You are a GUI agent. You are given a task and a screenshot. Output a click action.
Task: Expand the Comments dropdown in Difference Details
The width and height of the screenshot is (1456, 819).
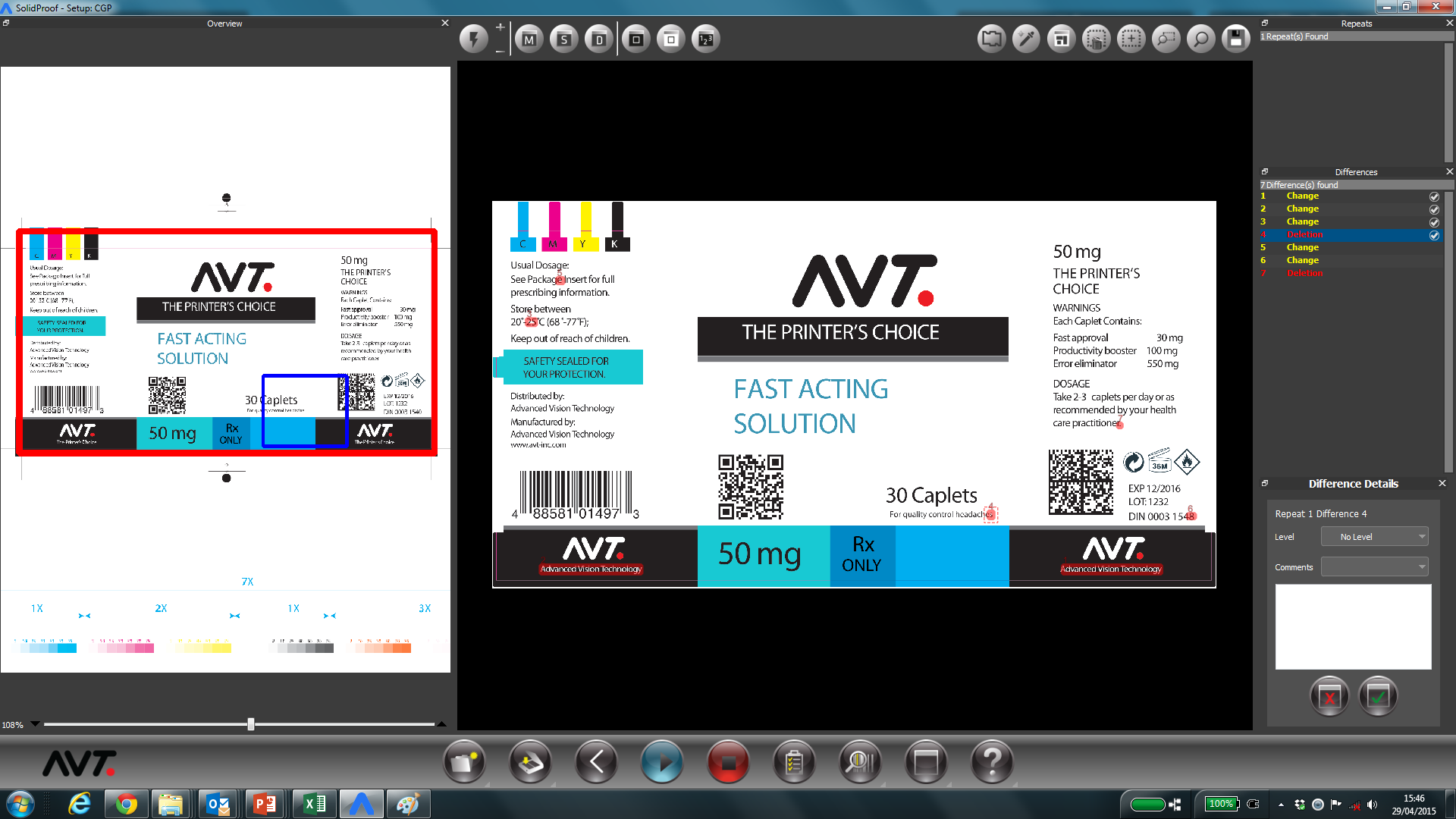point(1373,566)
